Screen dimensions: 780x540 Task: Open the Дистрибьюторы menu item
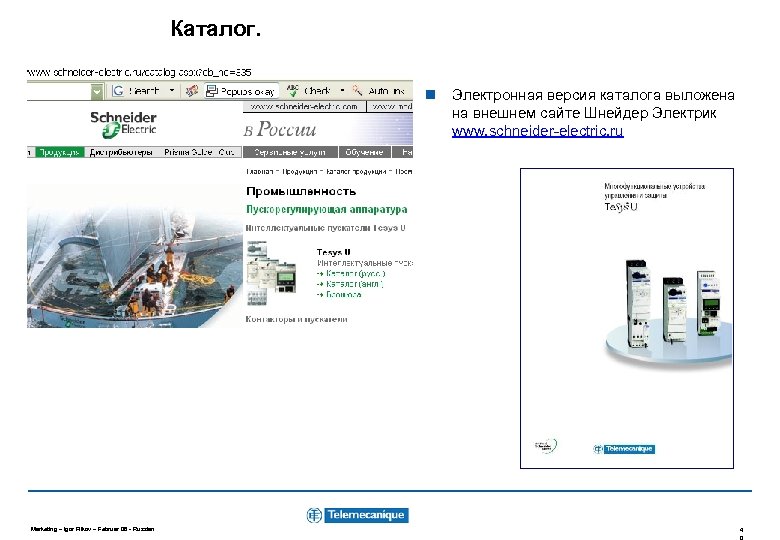pos(121,152)
